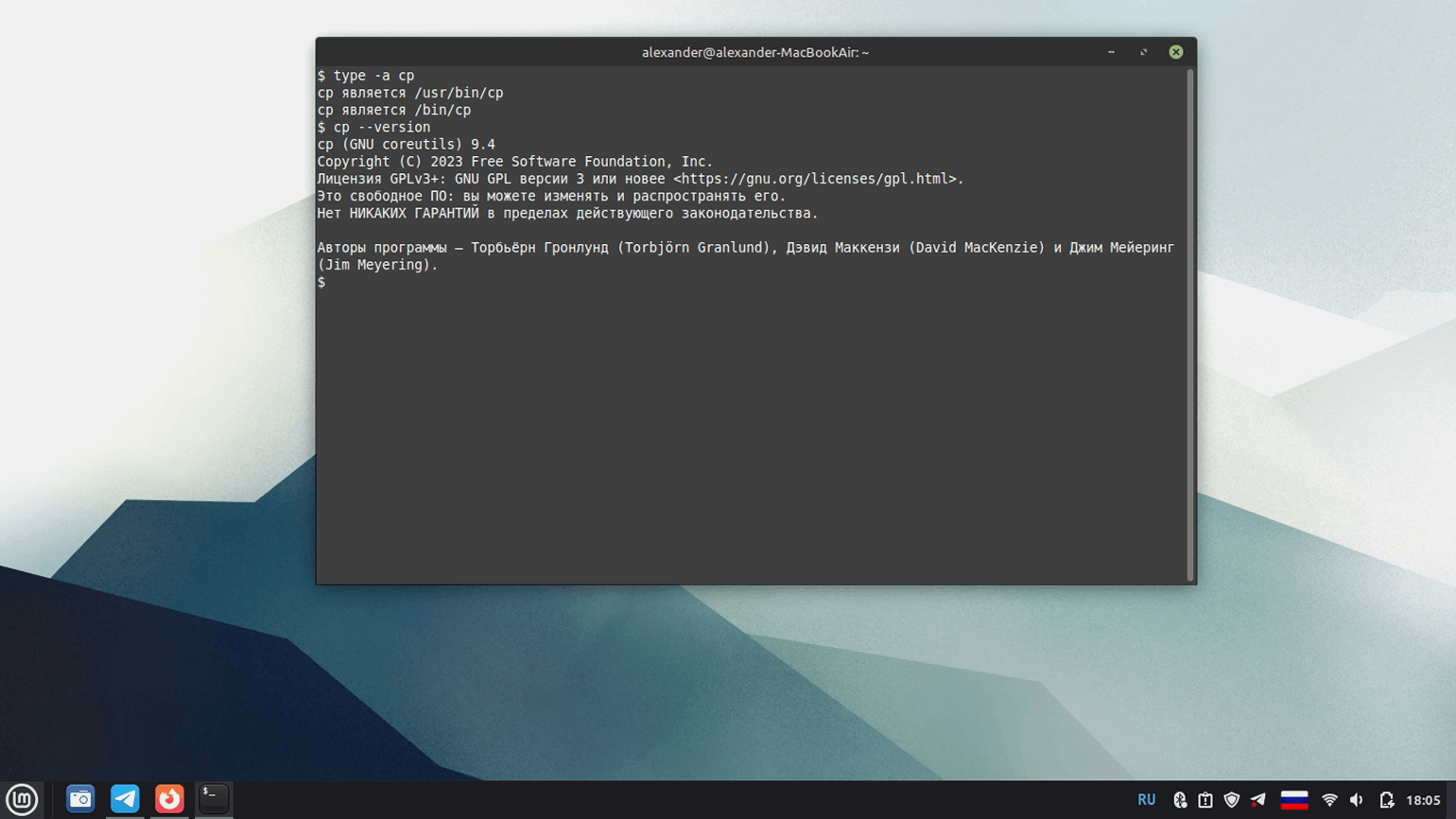Viewport: 1456px width, 819px height.
Task: Open the Linux Mint start menu
Action: point(22,799)
